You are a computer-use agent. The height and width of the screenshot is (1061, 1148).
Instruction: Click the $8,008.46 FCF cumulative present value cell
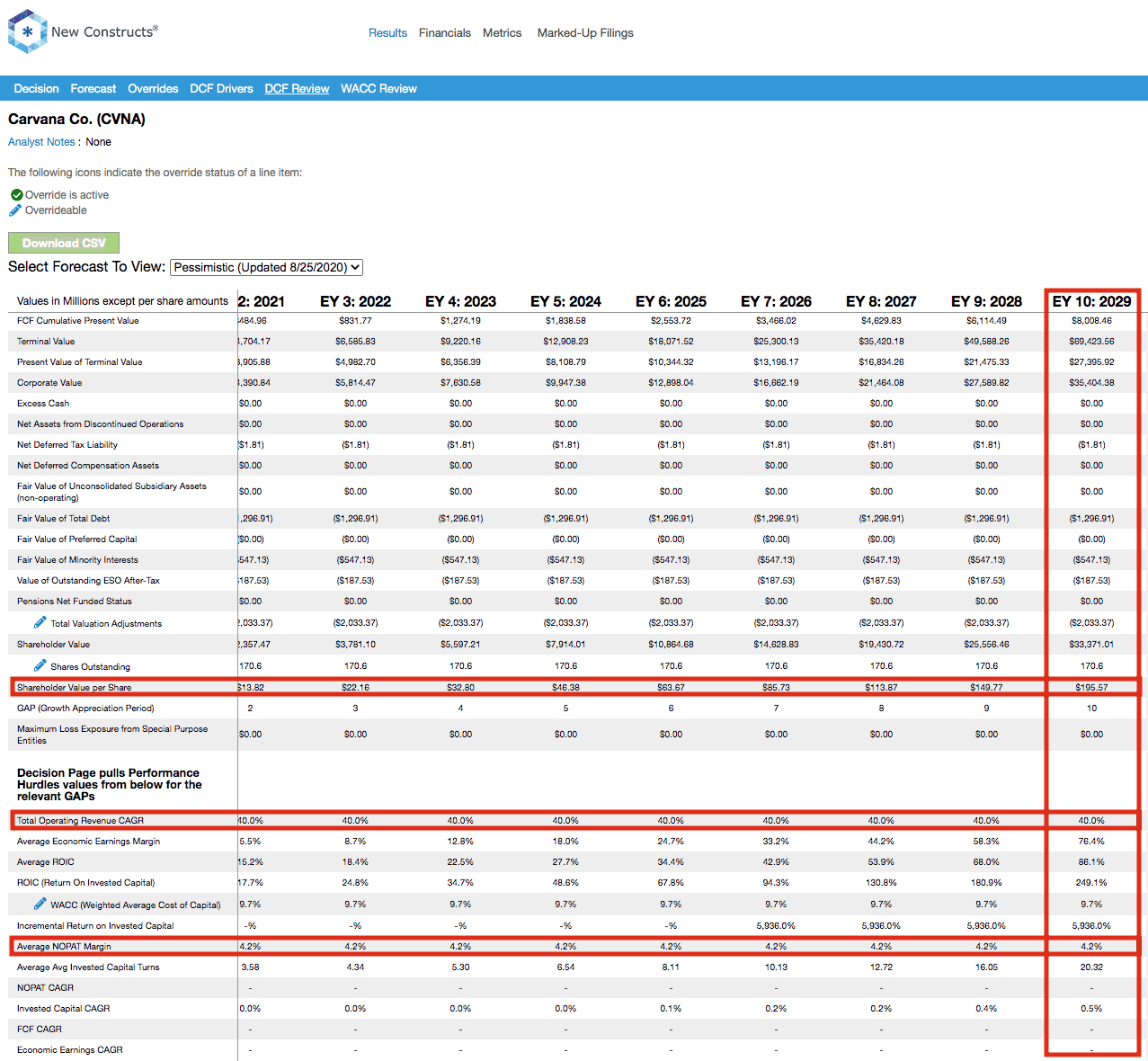(x=1091, y=320)
